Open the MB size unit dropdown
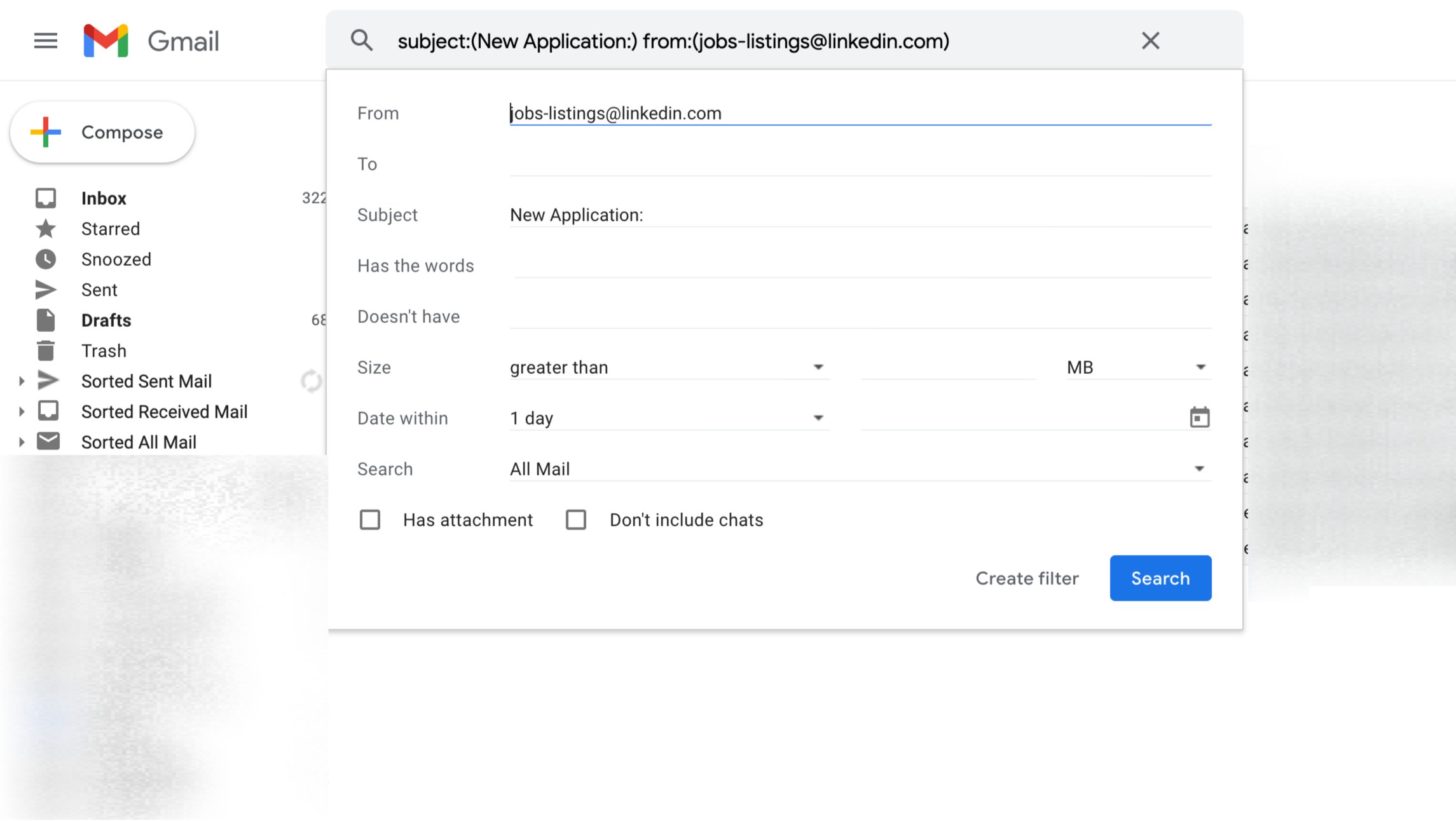Image resolution: width=1456 pixels, height=821 pixels. (x=1139, y=367)
